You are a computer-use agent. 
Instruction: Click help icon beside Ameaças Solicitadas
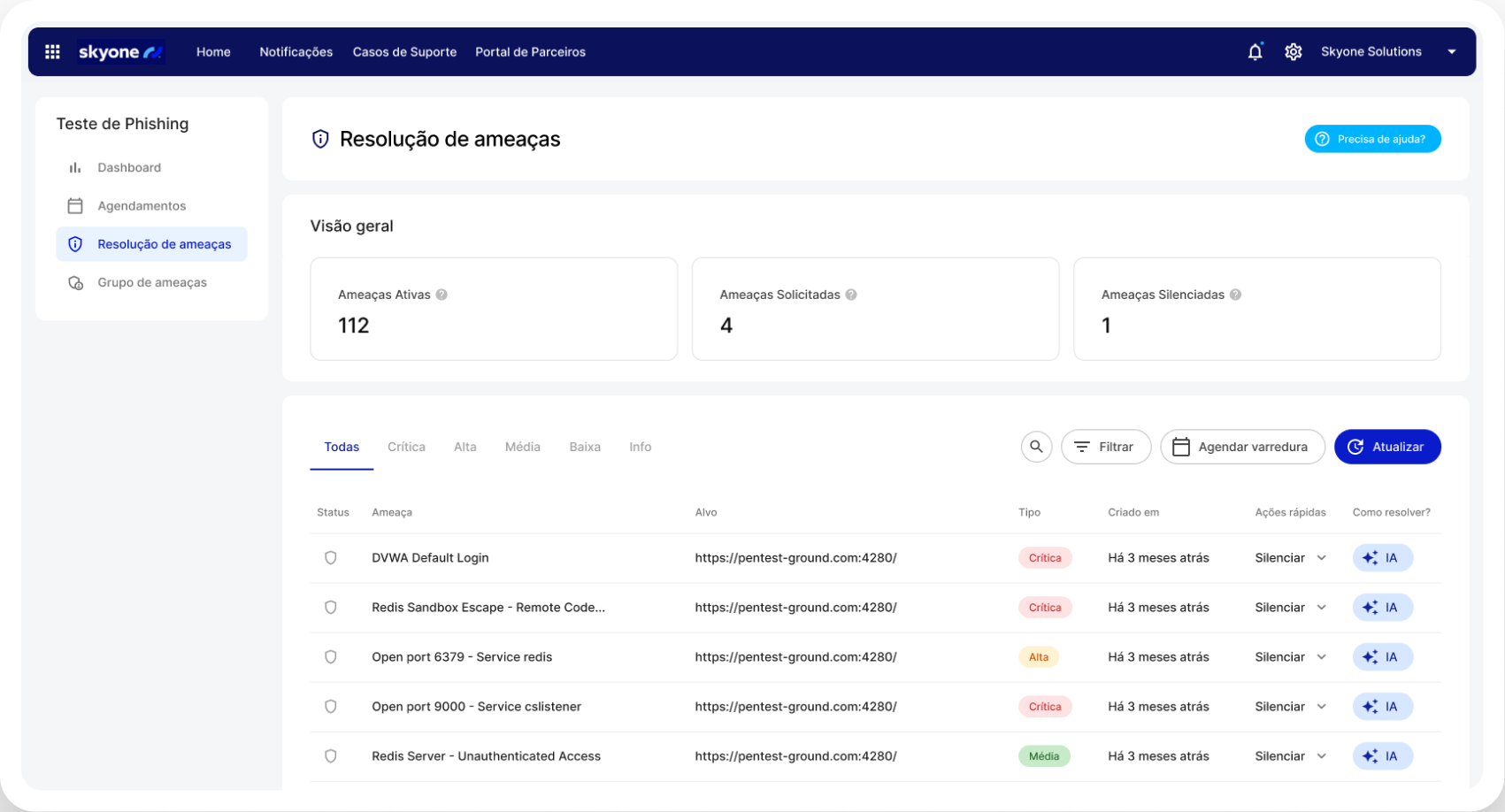click(x=851, y=295)
